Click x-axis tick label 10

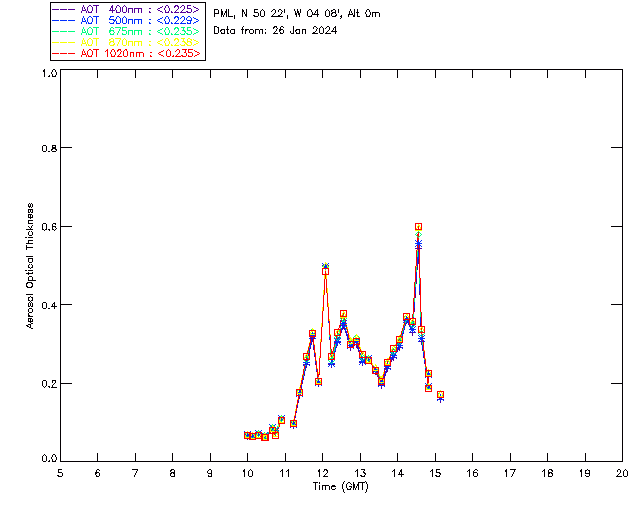[247, 473]
